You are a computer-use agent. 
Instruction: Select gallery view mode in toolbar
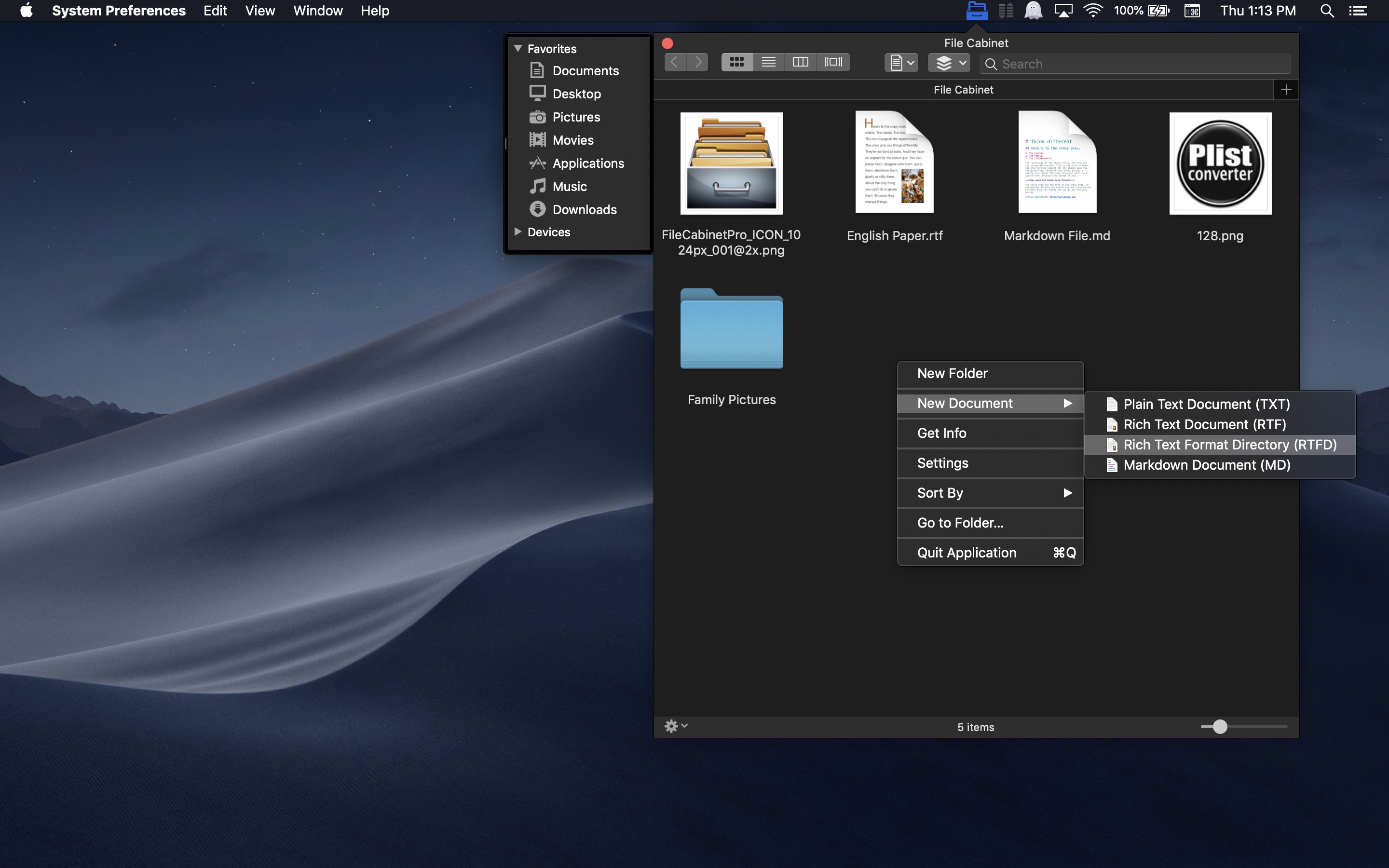[832, 62]
